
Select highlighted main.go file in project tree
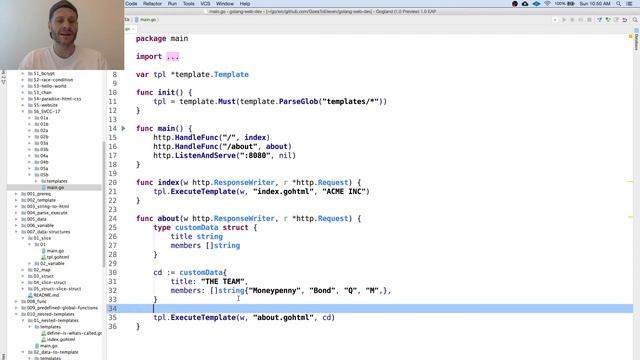[55, 187]
